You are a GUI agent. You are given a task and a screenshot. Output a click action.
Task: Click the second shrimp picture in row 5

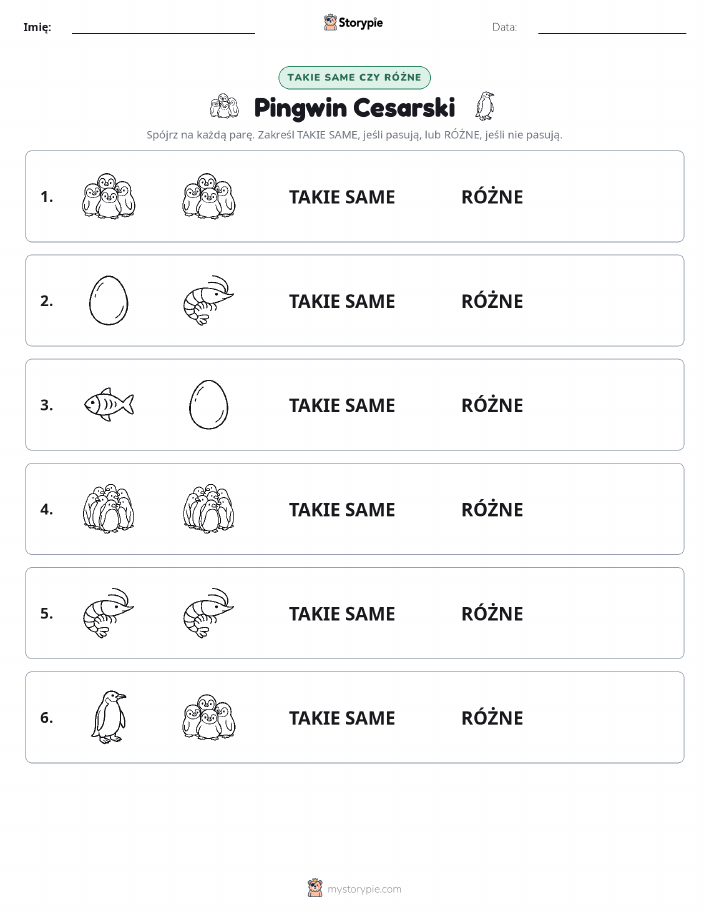[208, 613]
